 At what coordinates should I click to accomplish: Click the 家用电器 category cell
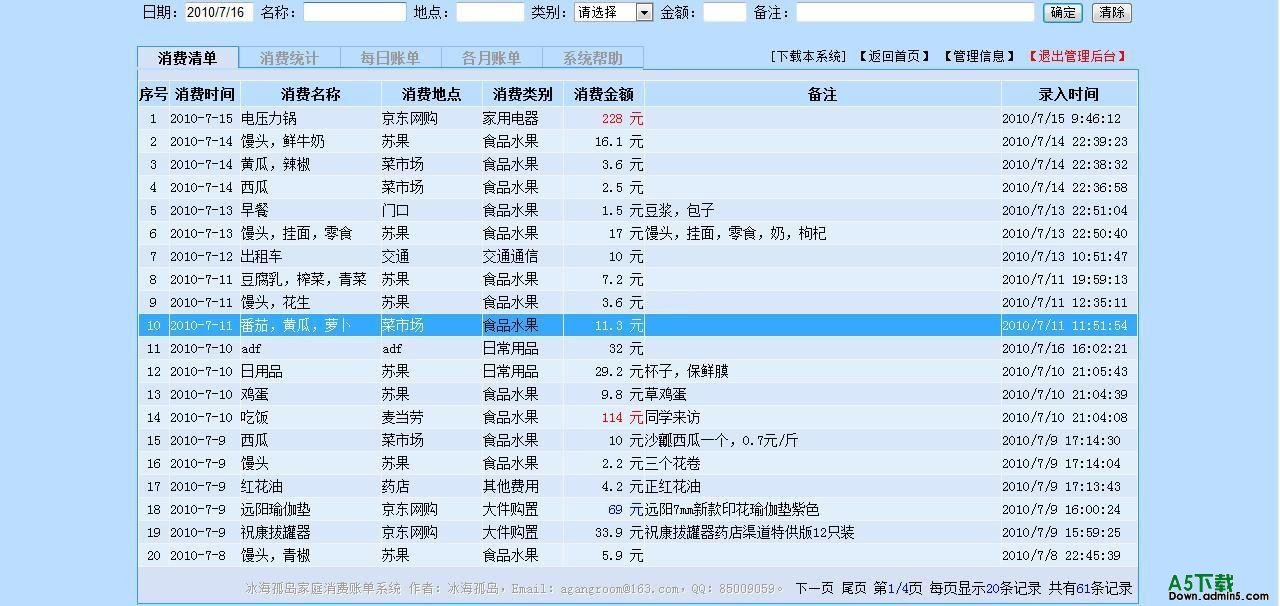click(511, 118)
